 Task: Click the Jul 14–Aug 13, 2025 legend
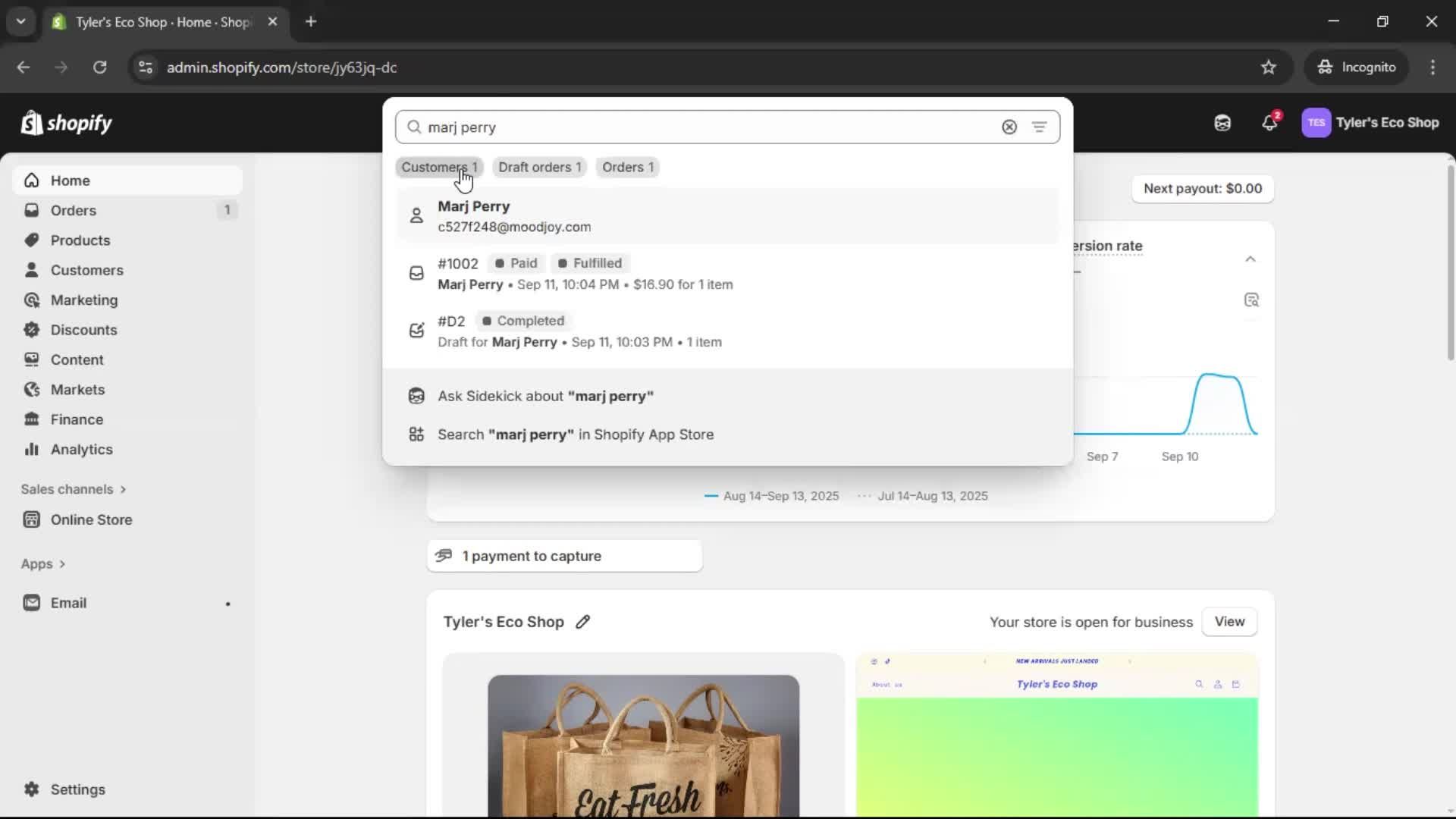point(922,496)
